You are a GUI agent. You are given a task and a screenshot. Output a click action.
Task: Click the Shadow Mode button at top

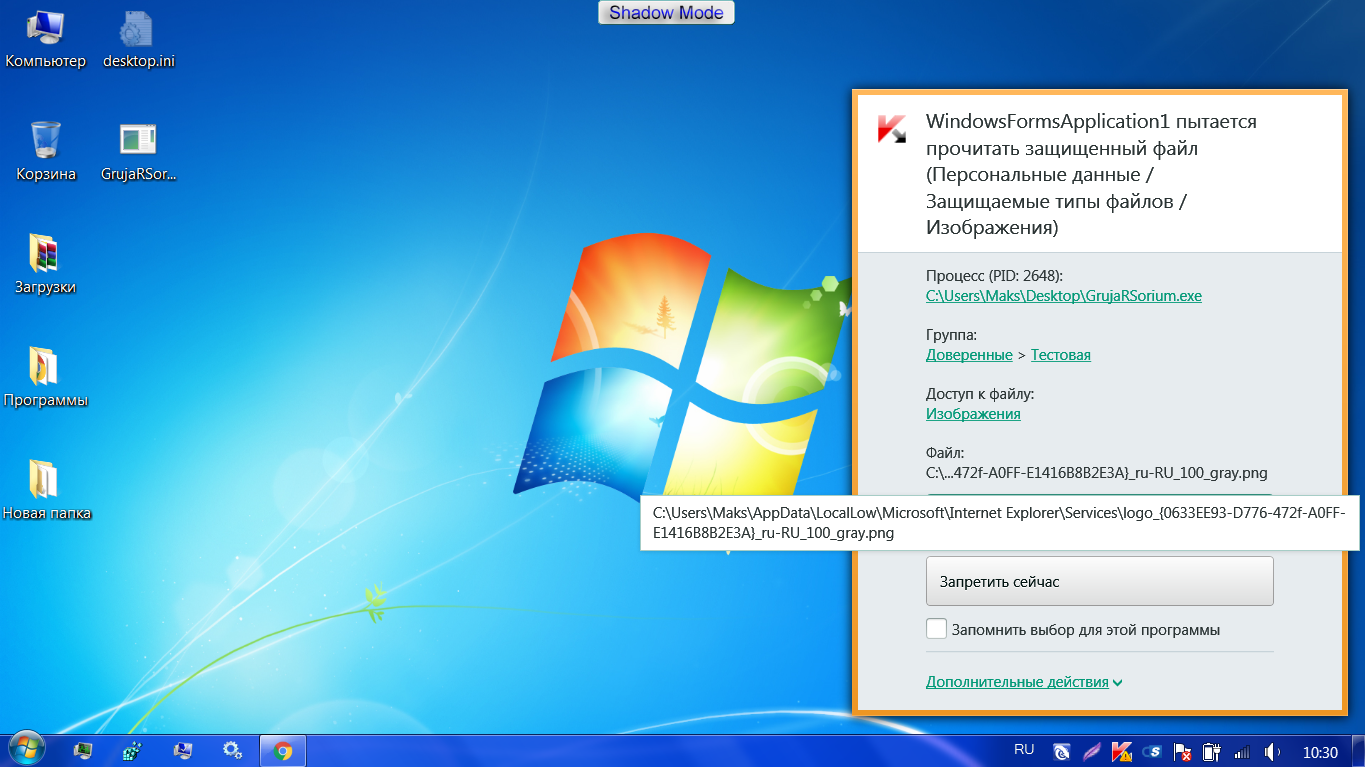point(667,13)
